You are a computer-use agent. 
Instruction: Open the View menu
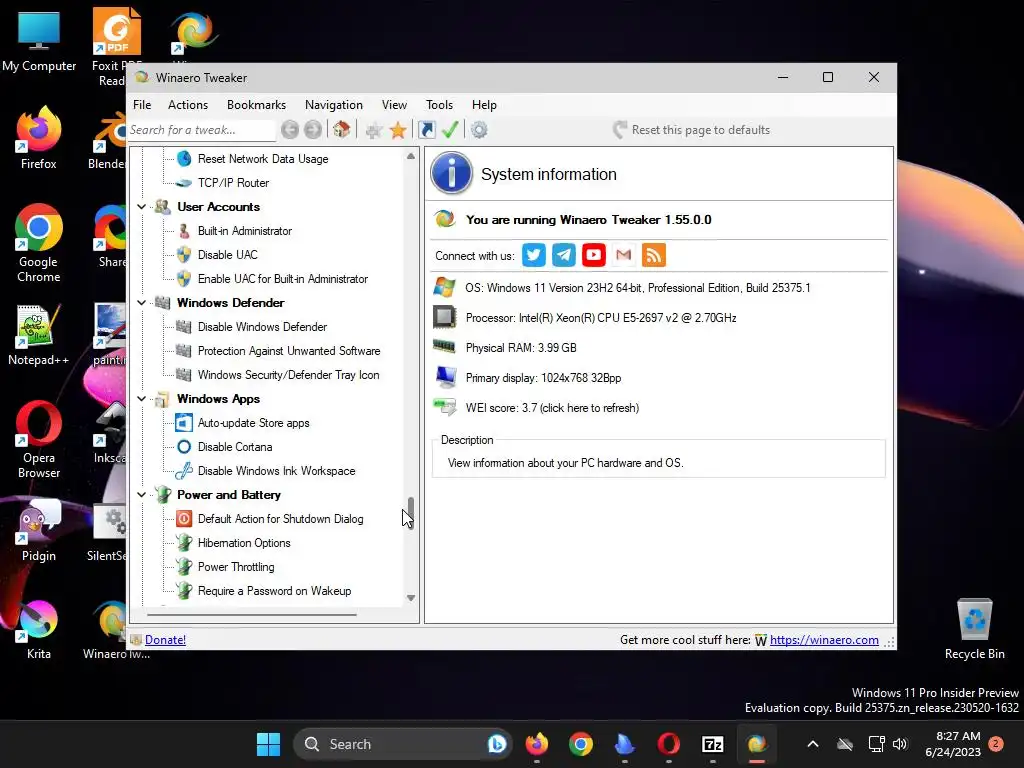point(394,104)
